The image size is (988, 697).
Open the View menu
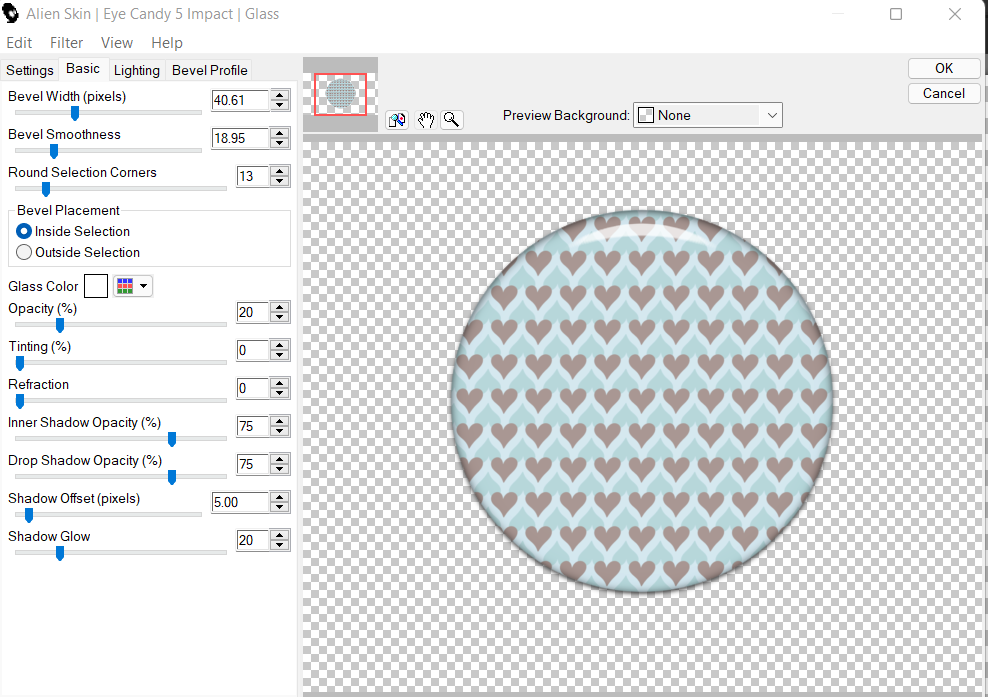click(x=117, y=43)
